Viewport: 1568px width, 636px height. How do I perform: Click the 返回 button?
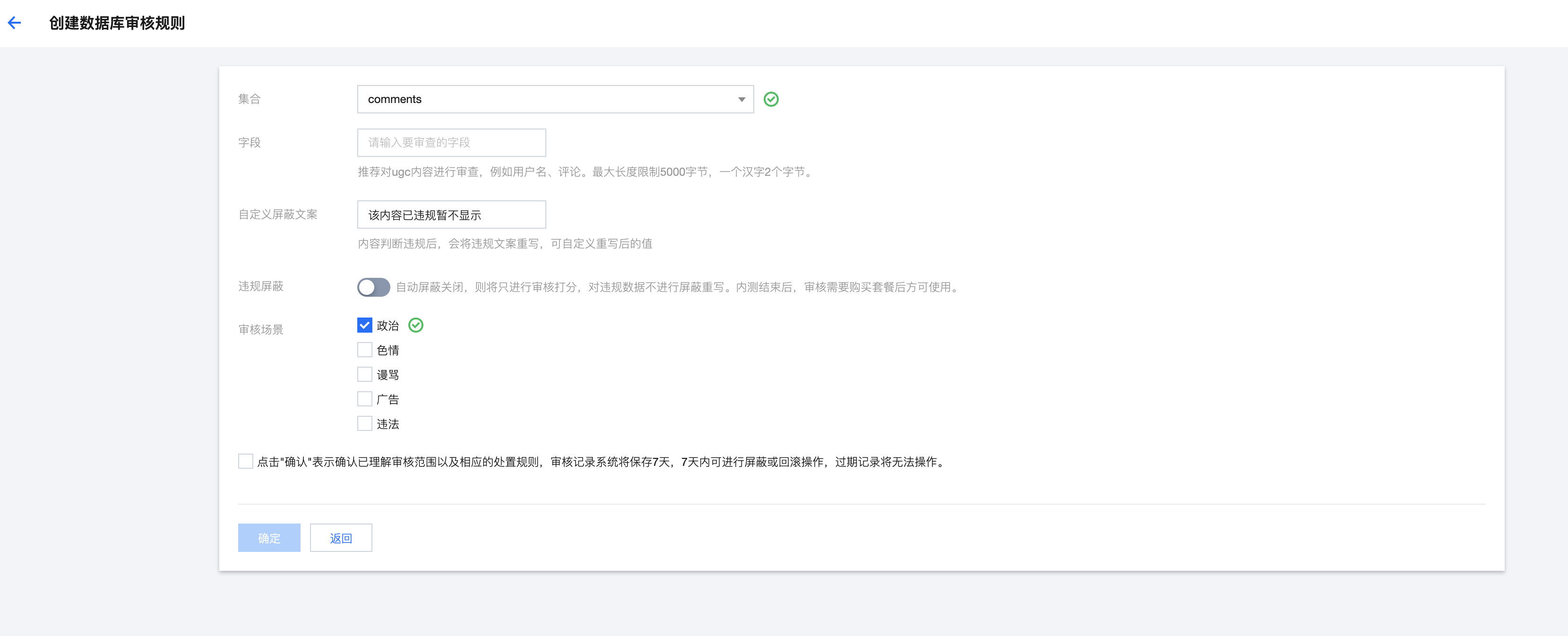[x=341, y=538]
